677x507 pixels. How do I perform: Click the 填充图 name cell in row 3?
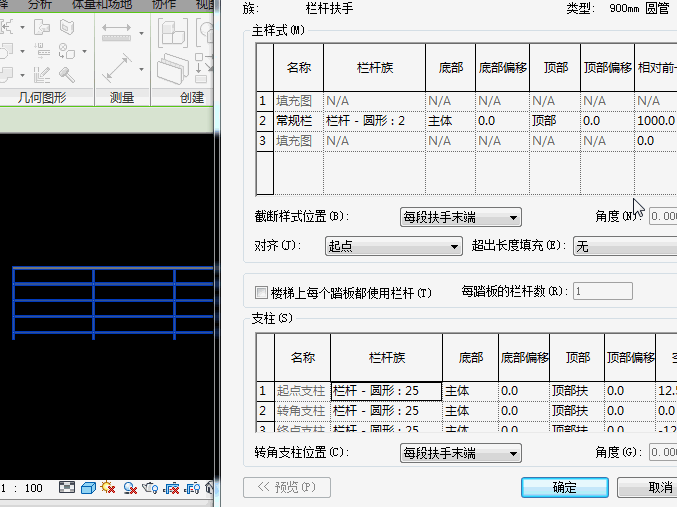298,141
